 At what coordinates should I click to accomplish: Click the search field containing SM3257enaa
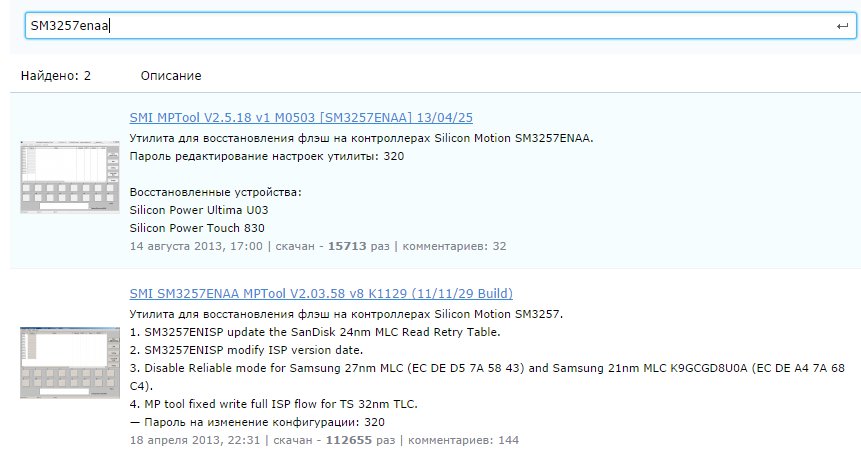[x=440, y=26]
